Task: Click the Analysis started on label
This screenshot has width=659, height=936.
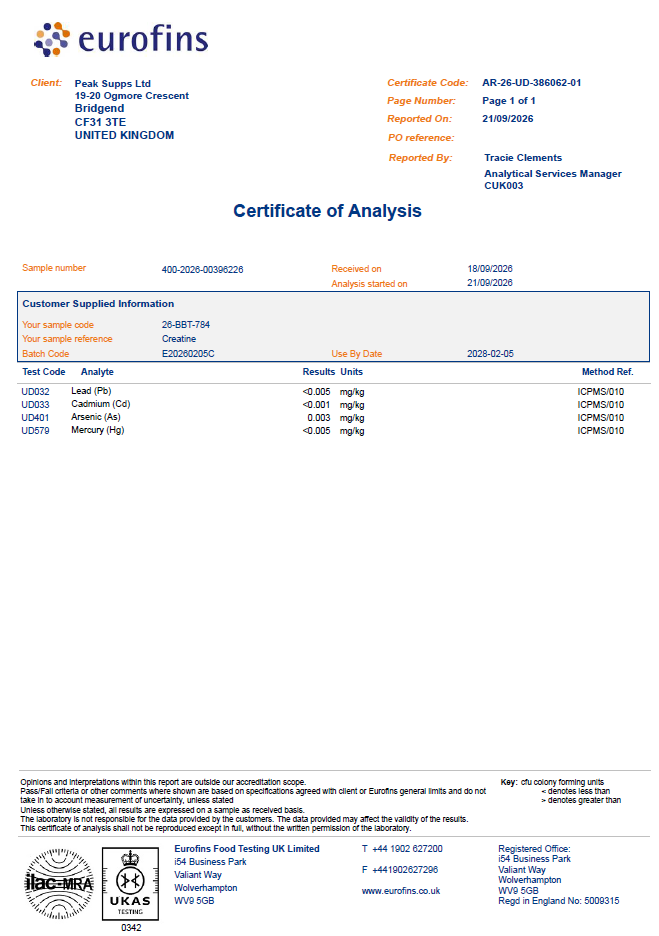Action: coord(369,284)
